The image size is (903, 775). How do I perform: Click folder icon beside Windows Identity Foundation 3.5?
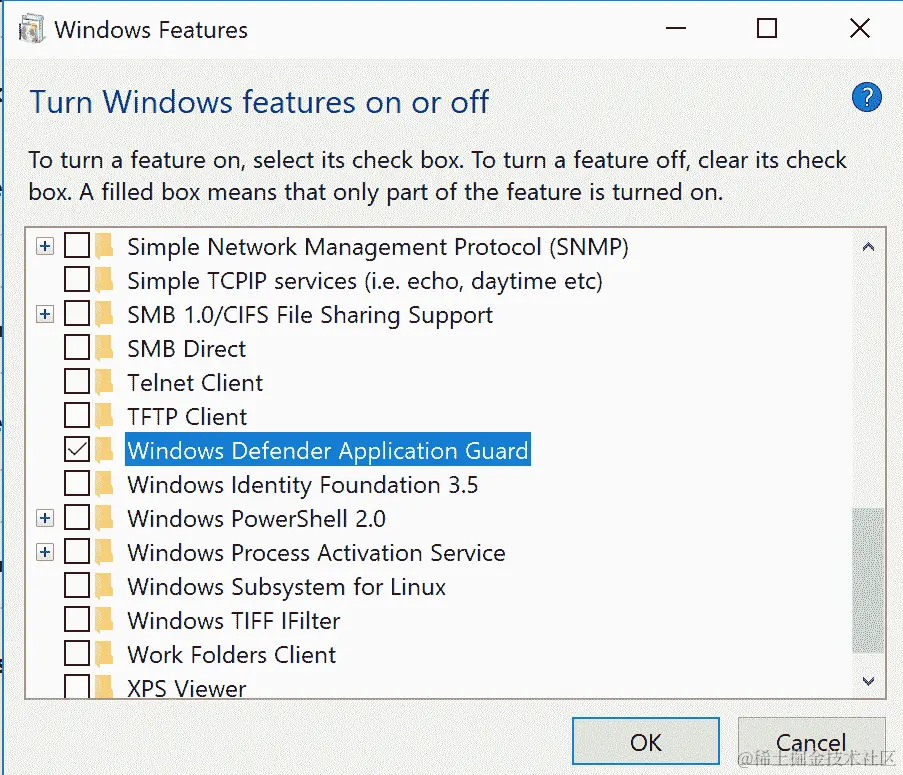(x=104, y=484)
